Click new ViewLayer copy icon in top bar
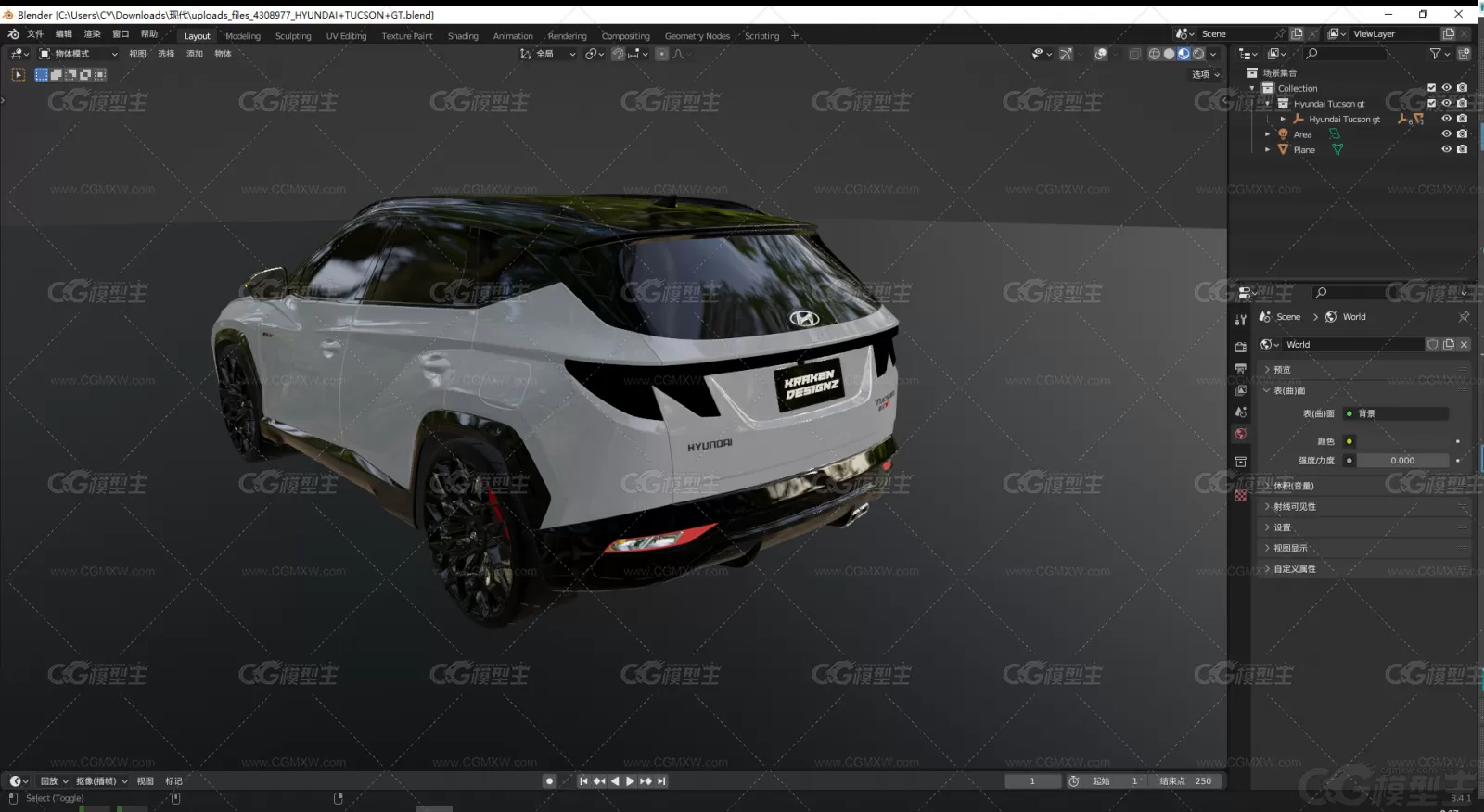This screenshot has height=812, width=1484. tap(1449, 33)
